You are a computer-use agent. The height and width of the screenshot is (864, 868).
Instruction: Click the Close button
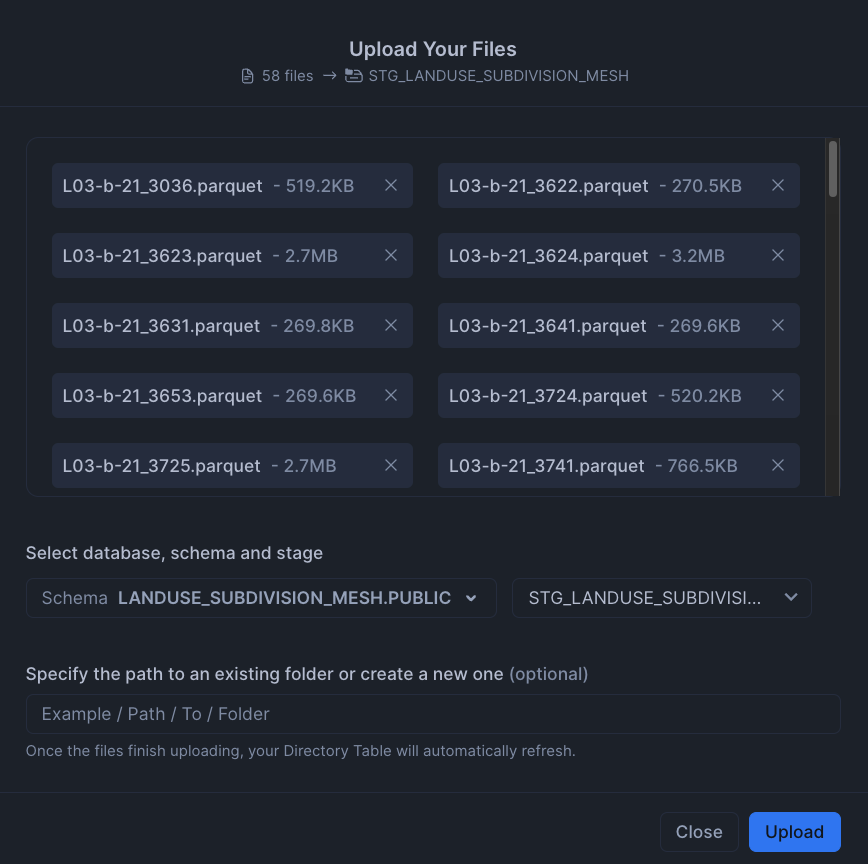[x=699, y=832]
